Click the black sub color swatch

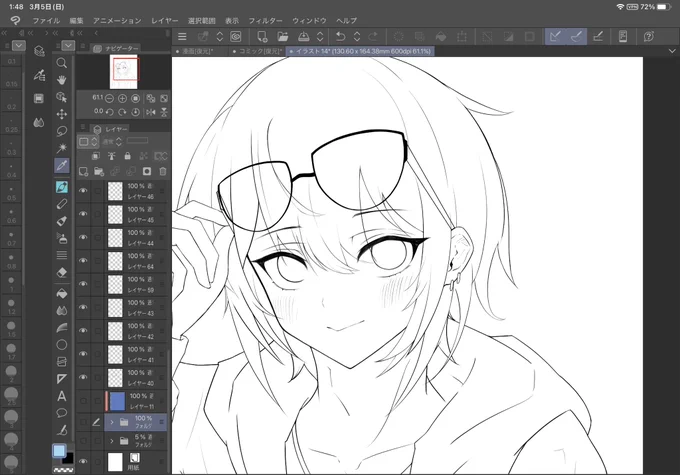point(69,458)
